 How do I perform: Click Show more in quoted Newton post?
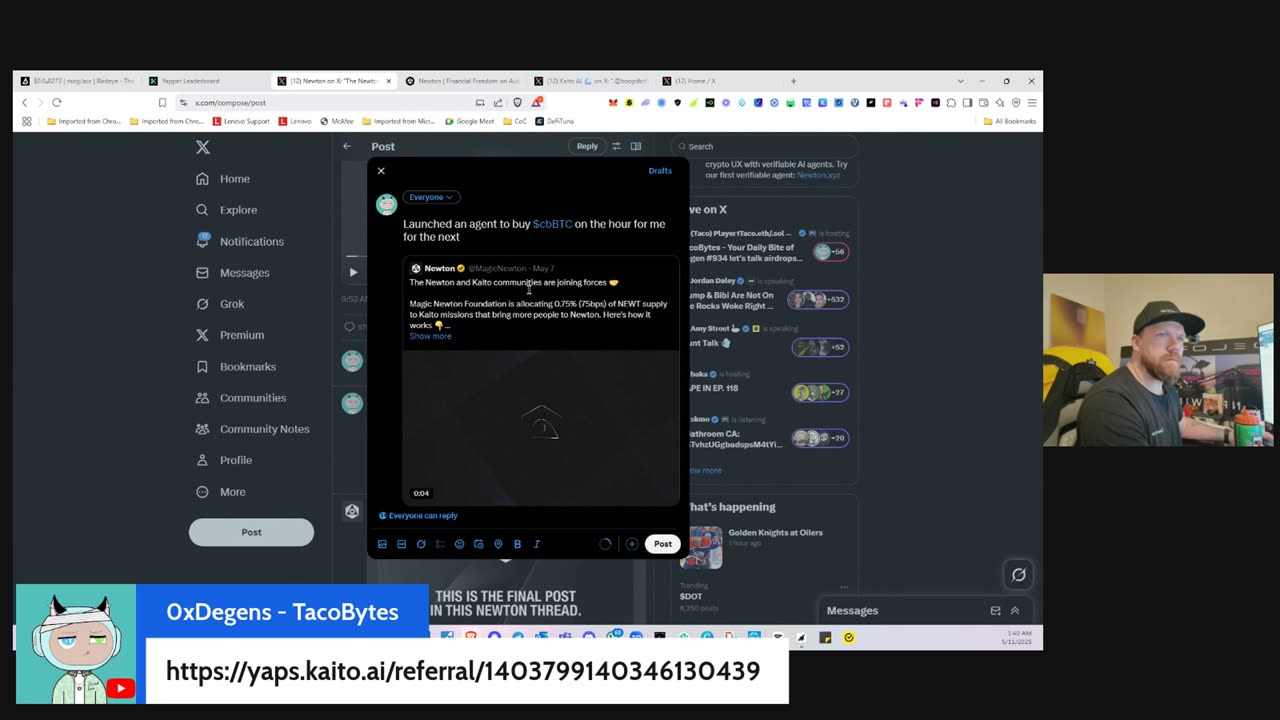tap(430, 336)
